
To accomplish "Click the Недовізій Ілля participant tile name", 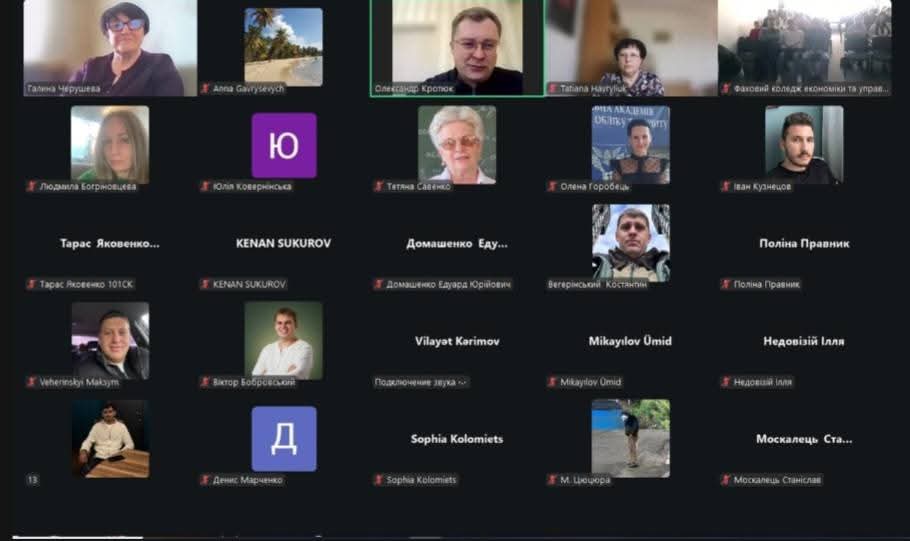I will point(804,341).
